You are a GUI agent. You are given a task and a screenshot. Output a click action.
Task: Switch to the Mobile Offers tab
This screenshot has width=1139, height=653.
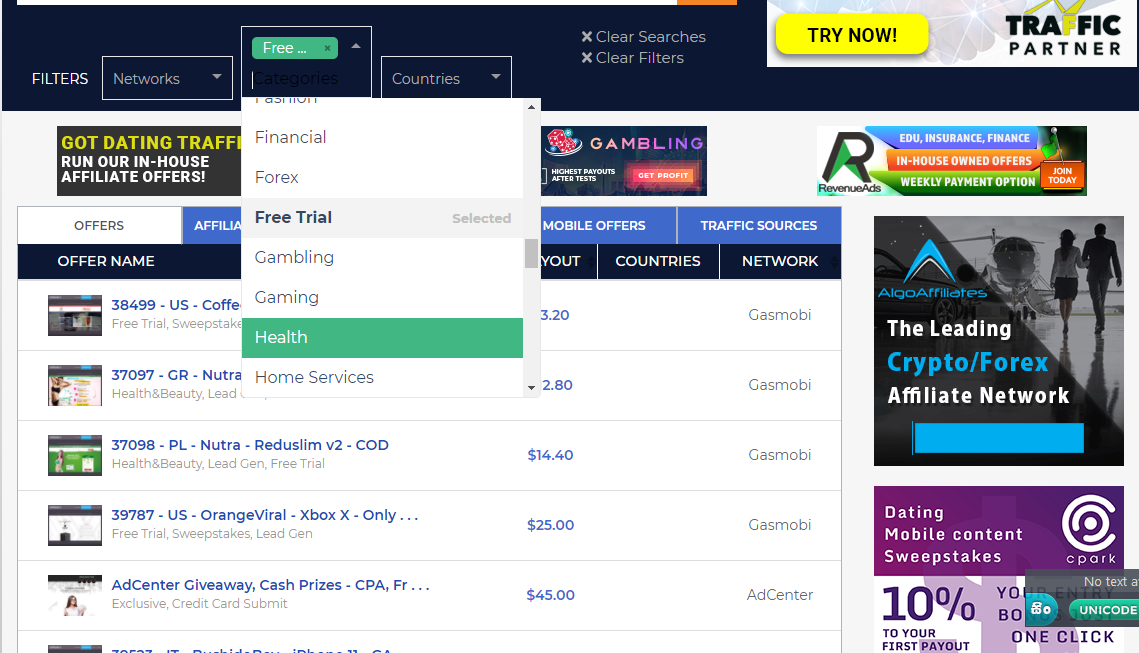(593, 225)
